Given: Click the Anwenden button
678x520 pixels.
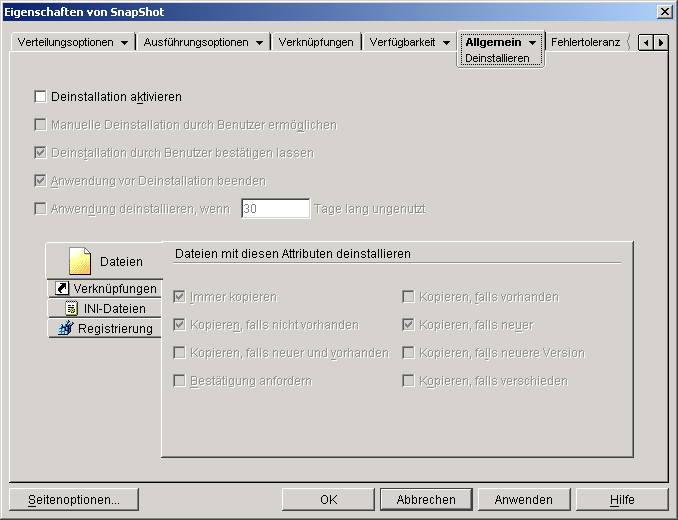Looking at the screenshot, I should (524, 499).
